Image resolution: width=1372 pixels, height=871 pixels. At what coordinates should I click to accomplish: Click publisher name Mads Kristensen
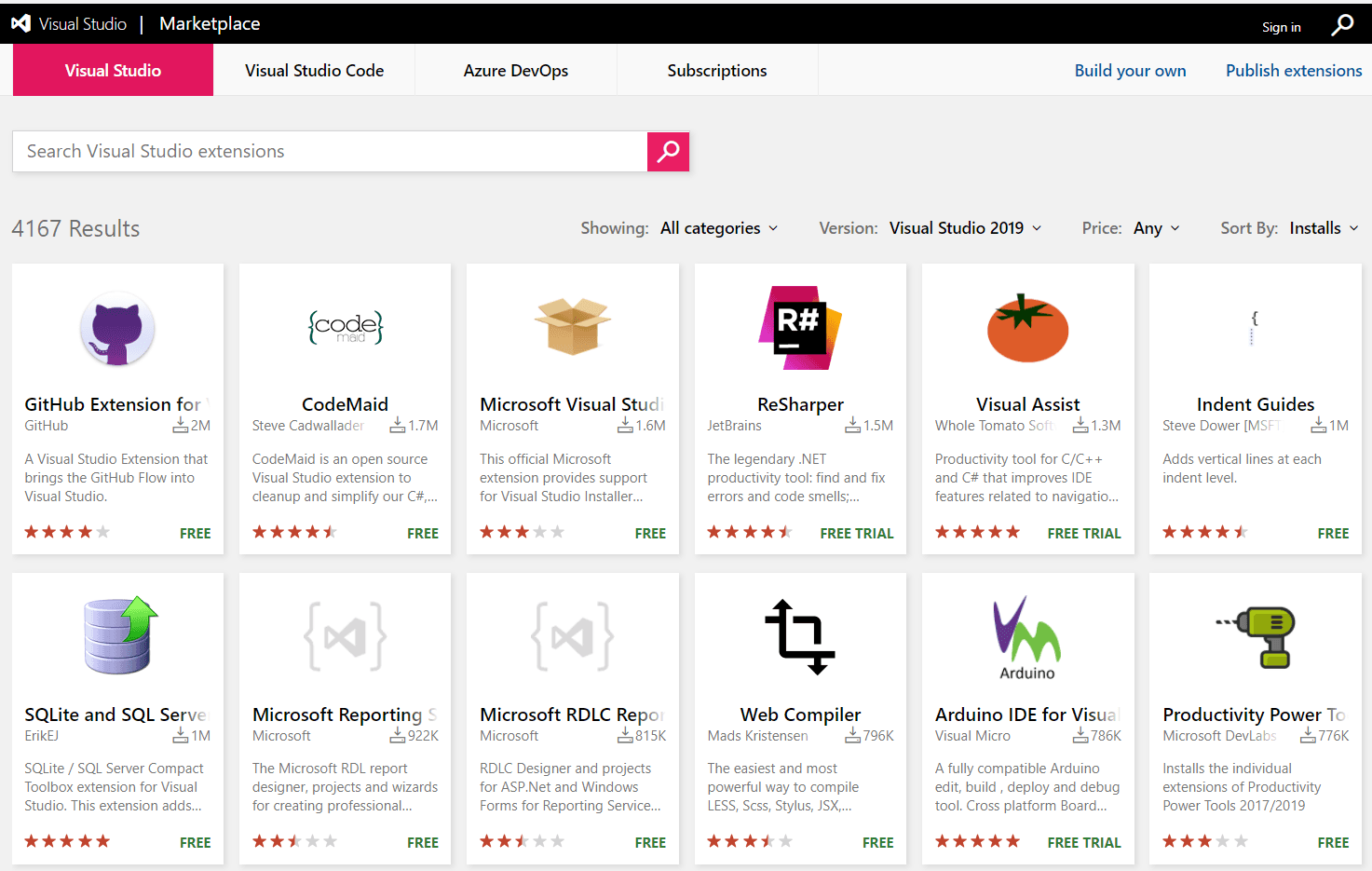click(757, 736)
